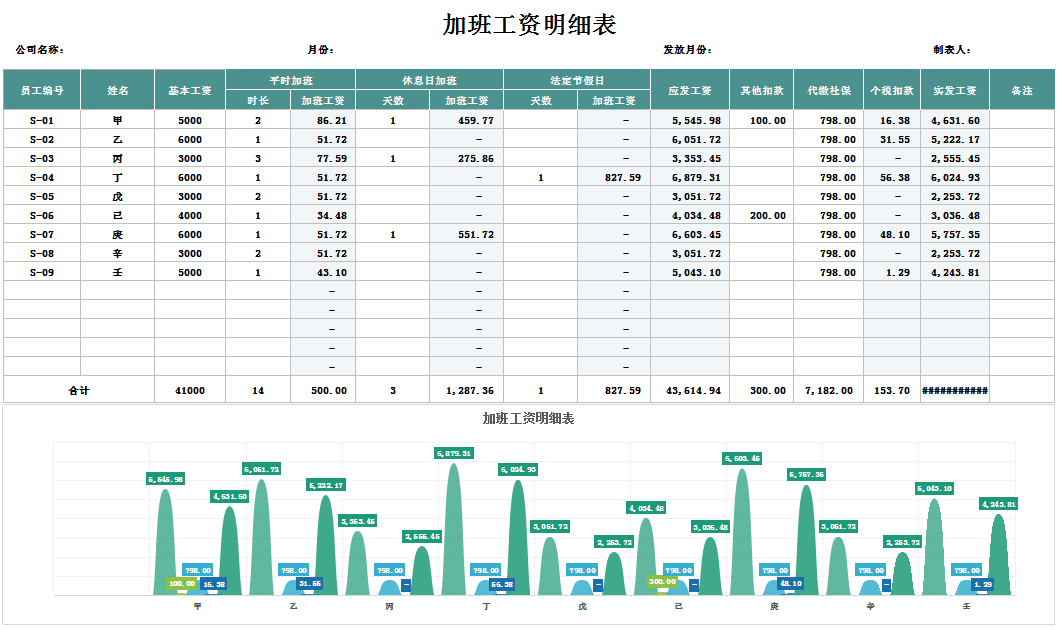The width and height of the screenshot is (1063, 630).
Task: Select the 其他扣款 header cell
Action: 761,90
